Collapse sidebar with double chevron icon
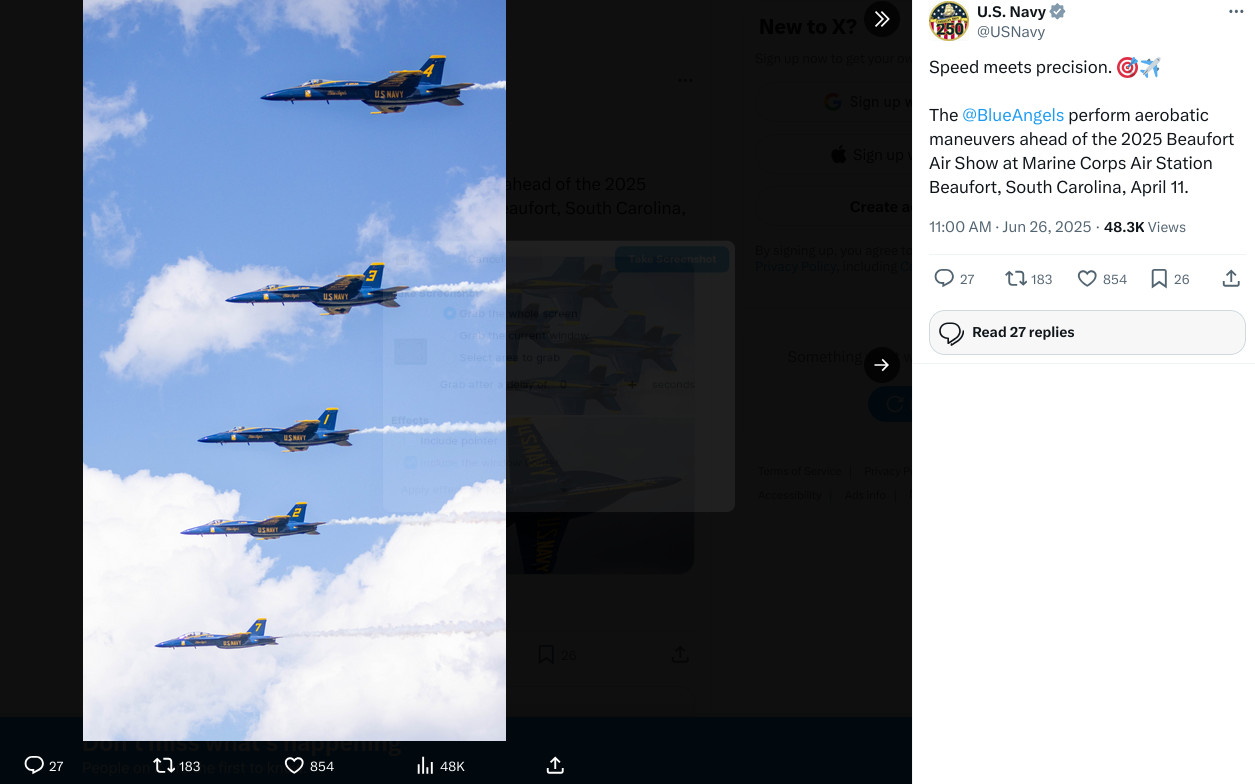The height and width of the screenshot is (784, 1255). coord(881,19)
